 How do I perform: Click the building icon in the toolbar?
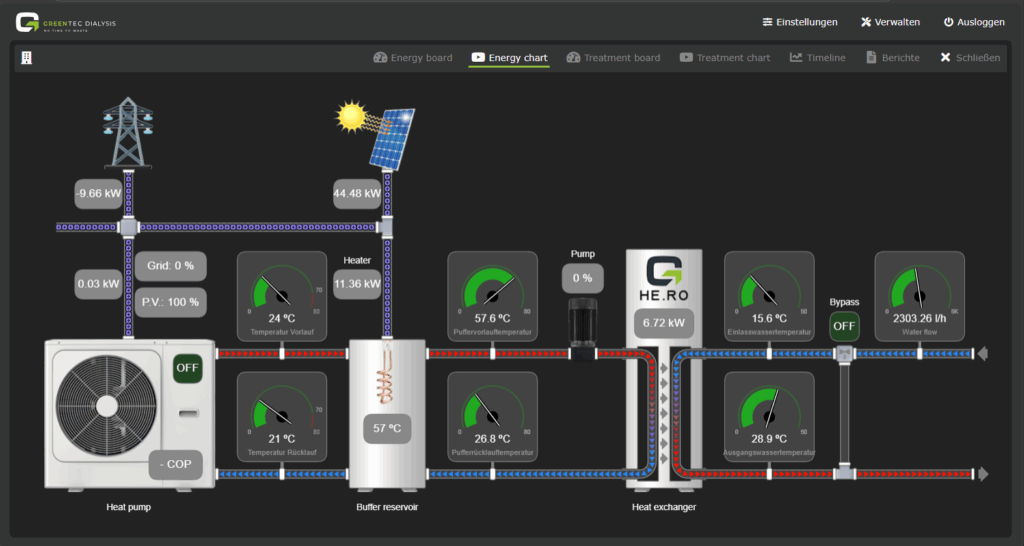(x=27, y=57)
